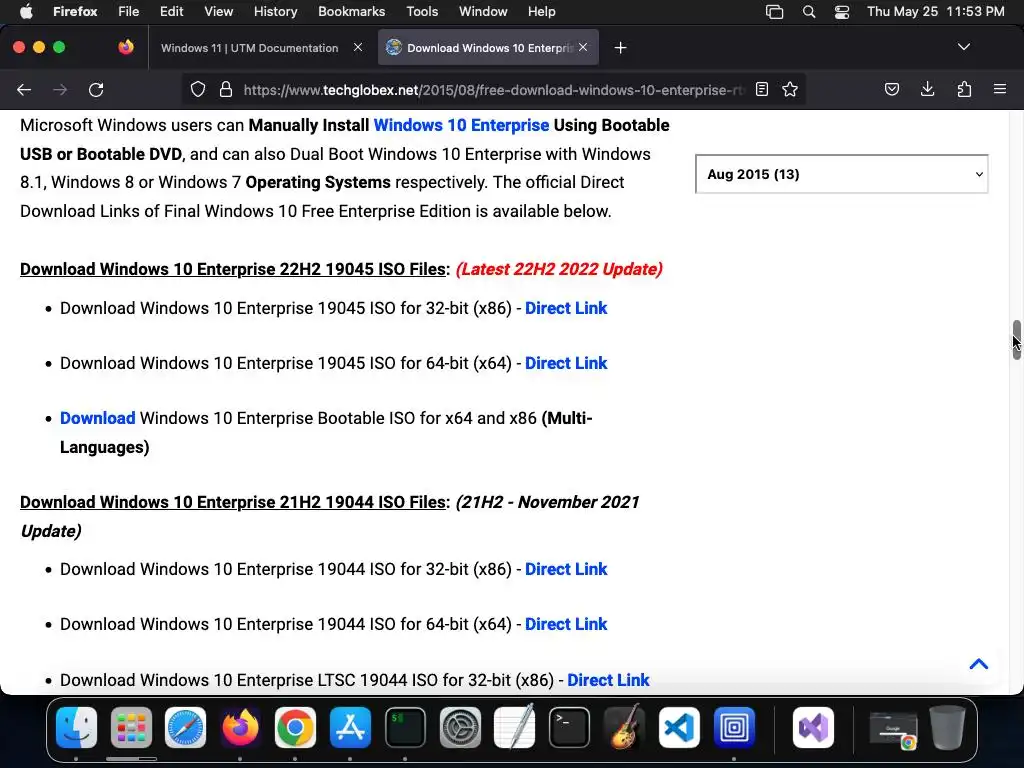
Task: Click the back-to-top arrow on the page
Action: (978, 664)
